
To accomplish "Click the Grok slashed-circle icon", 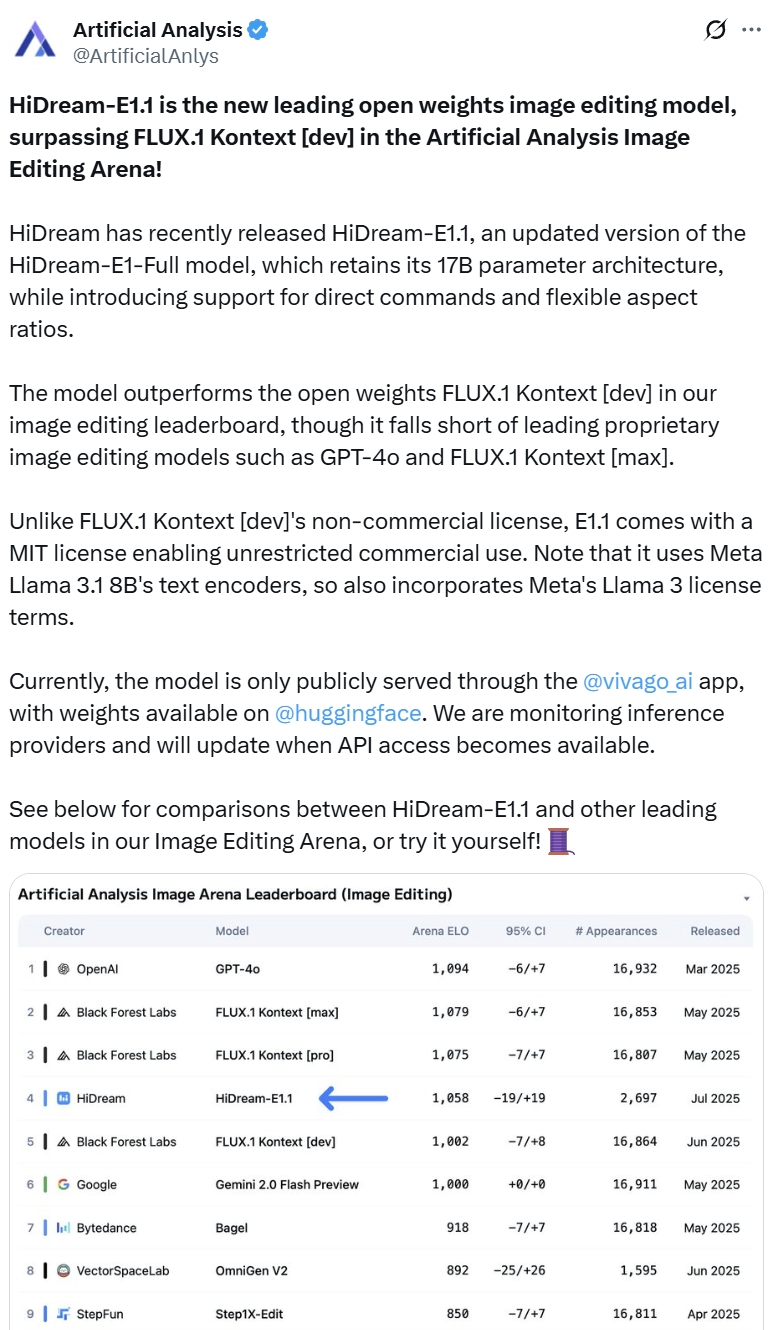I will pyautogui.click(x=715, y=30).
